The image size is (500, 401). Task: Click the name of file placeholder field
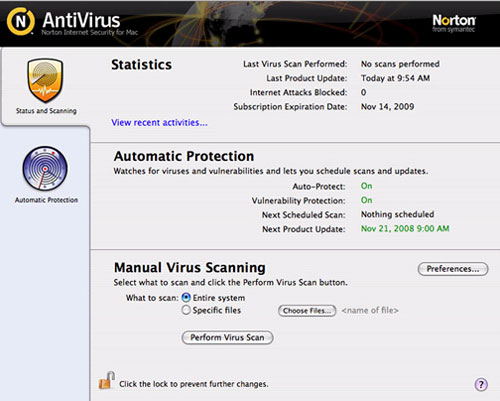tap(370, 310)
